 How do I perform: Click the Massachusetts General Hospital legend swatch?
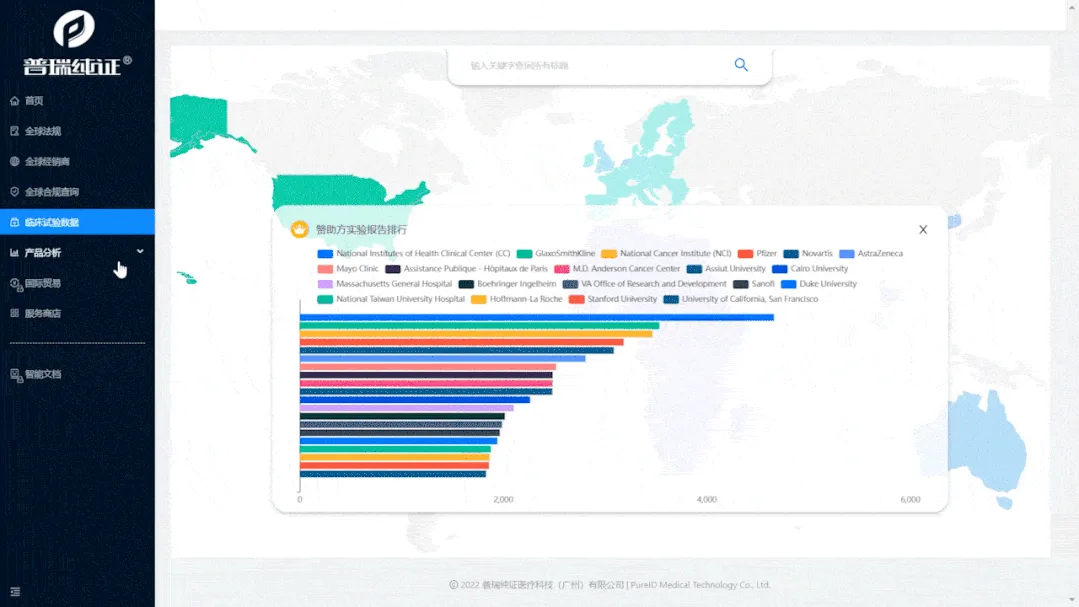pyautogui.click(x=325, y=284)
